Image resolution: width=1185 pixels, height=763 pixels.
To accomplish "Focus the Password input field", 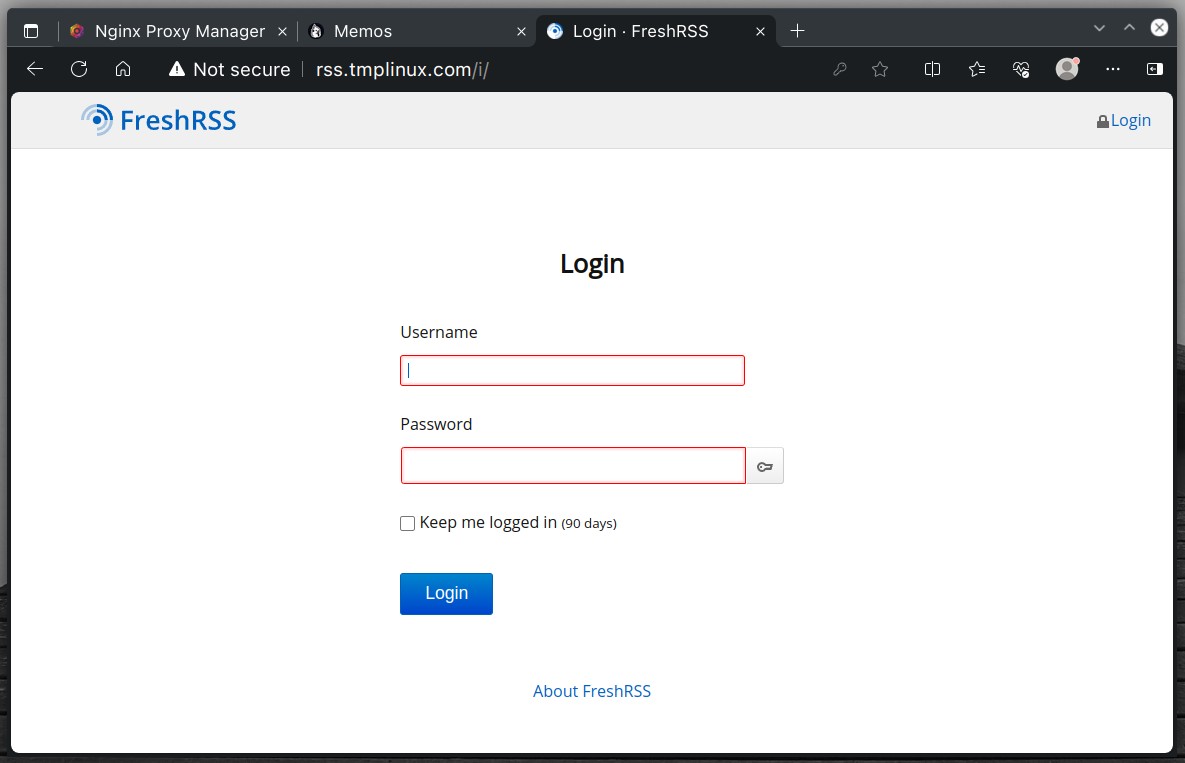I will (x=573, y=465).
